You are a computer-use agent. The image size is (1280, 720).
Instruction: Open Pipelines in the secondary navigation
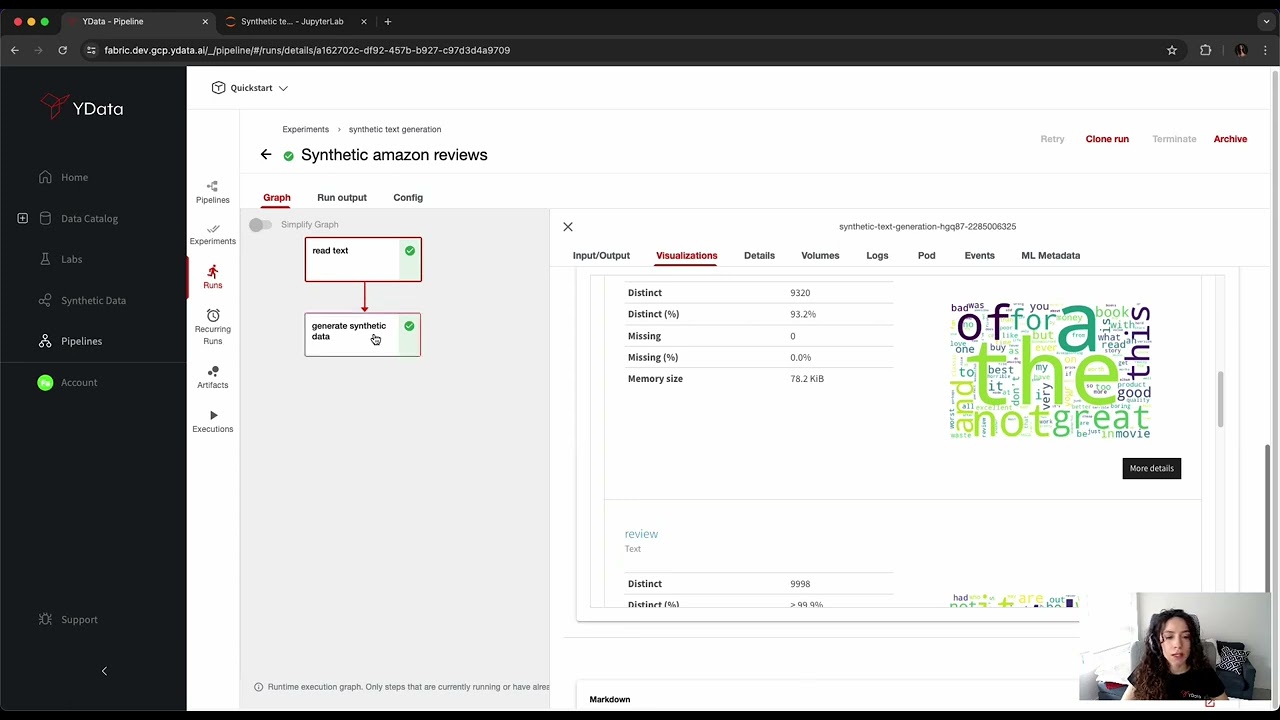212,192
